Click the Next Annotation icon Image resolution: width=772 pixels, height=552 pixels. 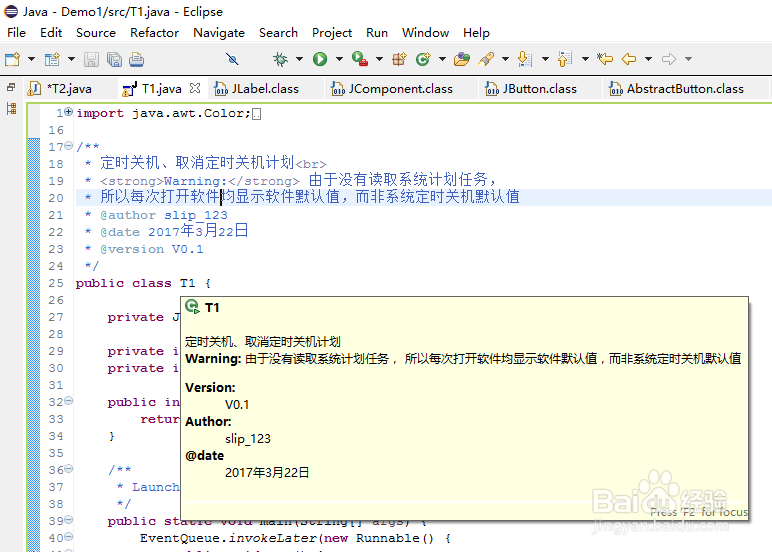coord(525,60)
